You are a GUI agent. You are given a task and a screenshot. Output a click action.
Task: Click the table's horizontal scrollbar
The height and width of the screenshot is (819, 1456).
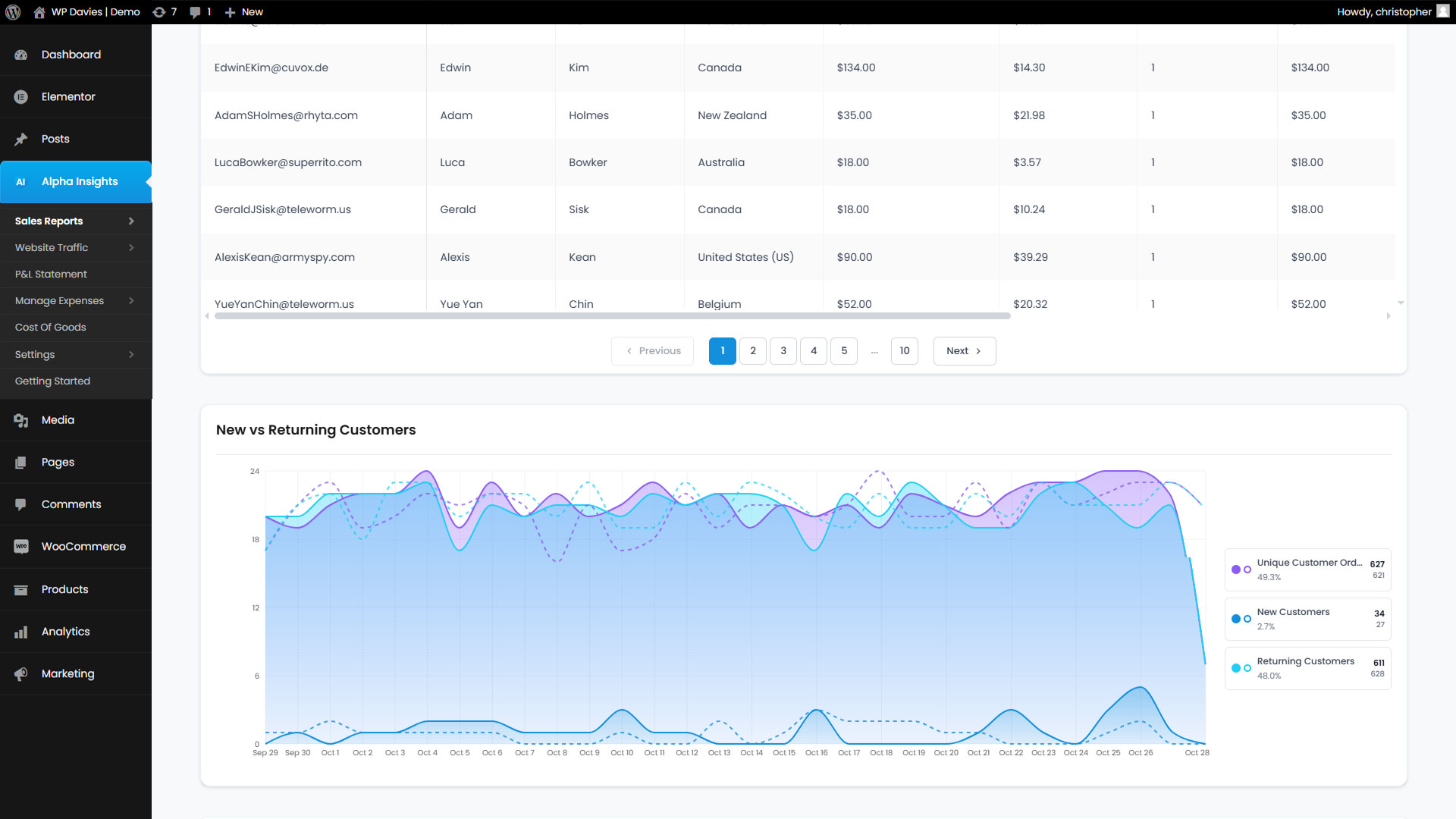pyautogui.click(x=612, y=316)
